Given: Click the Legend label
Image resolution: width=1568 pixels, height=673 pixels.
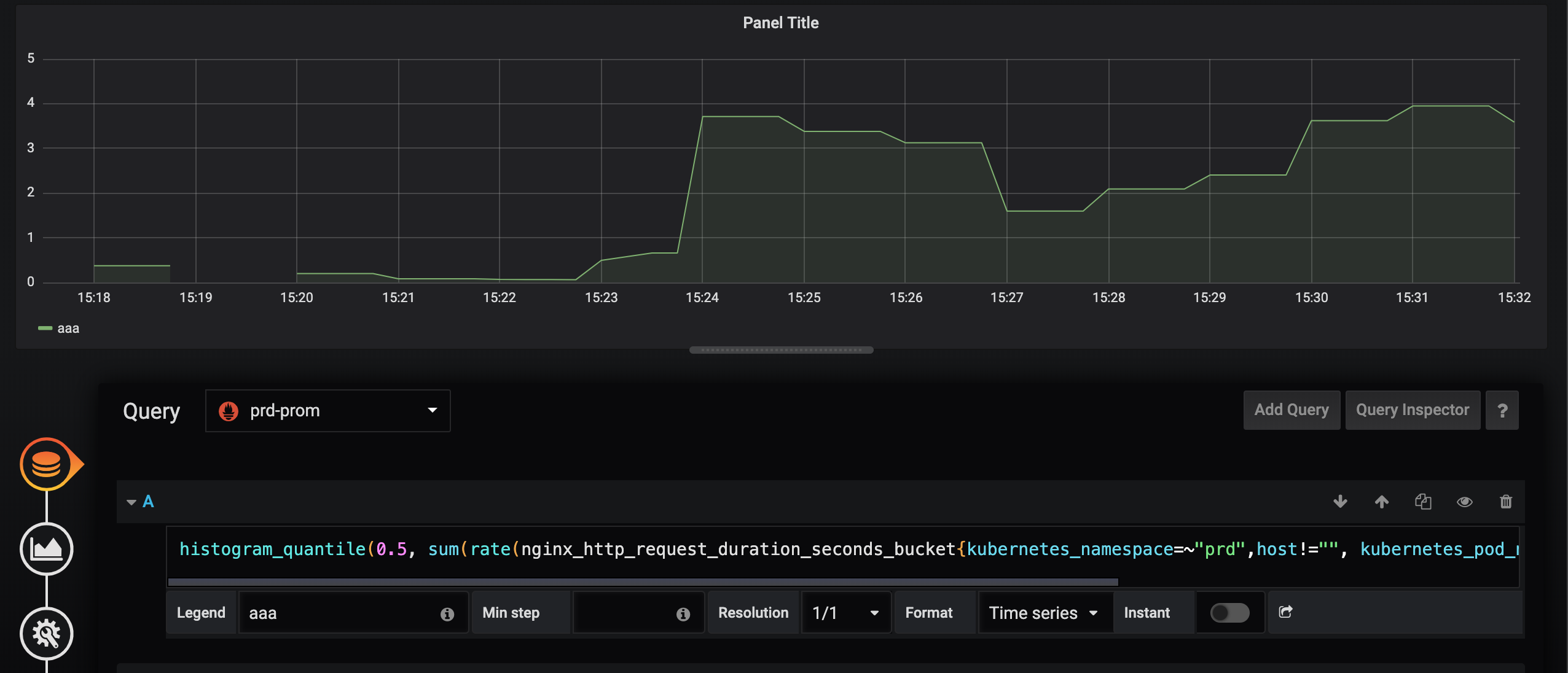Looking at the screenshot, I should (201, 613).
